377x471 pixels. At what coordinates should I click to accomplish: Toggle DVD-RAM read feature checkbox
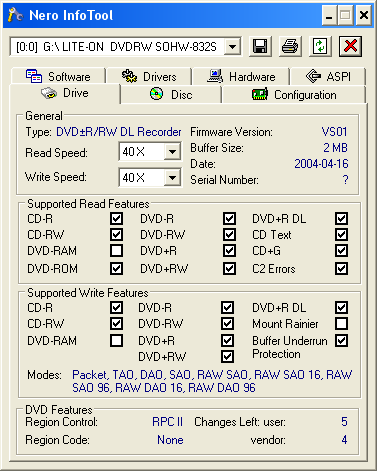[116, 250]
